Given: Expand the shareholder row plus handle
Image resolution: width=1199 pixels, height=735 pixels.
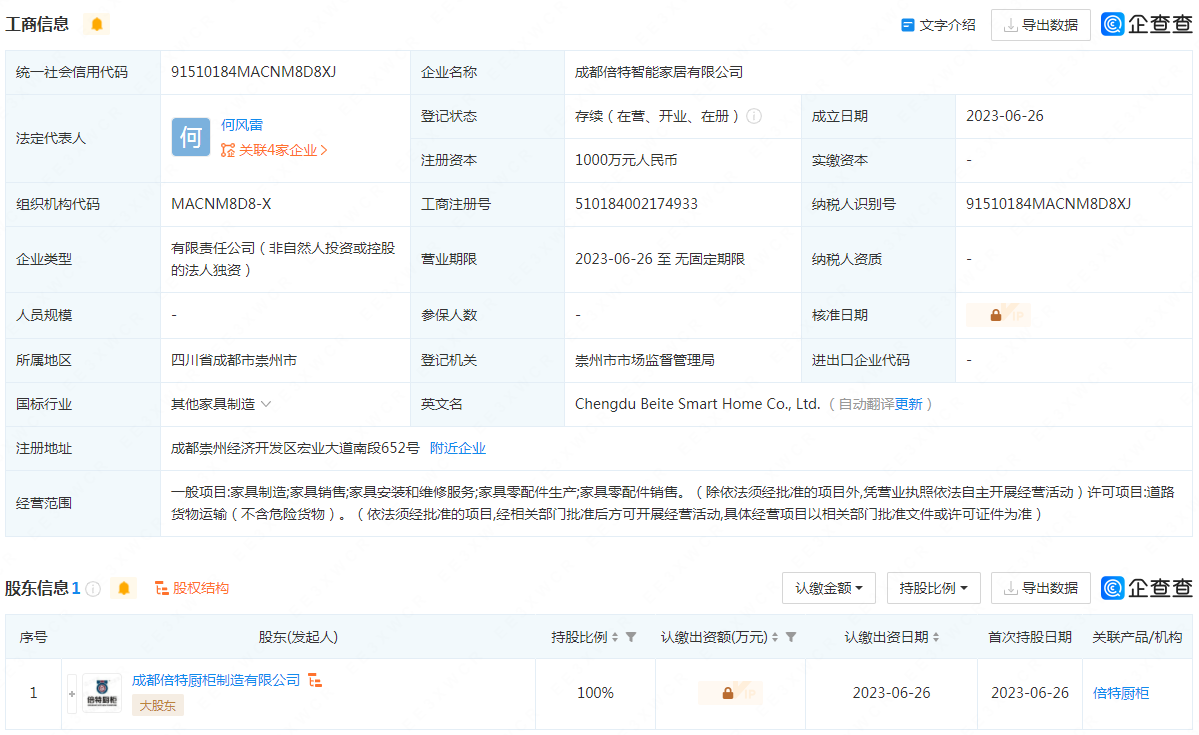Looking at the screenshot, I should click(72, 693).
